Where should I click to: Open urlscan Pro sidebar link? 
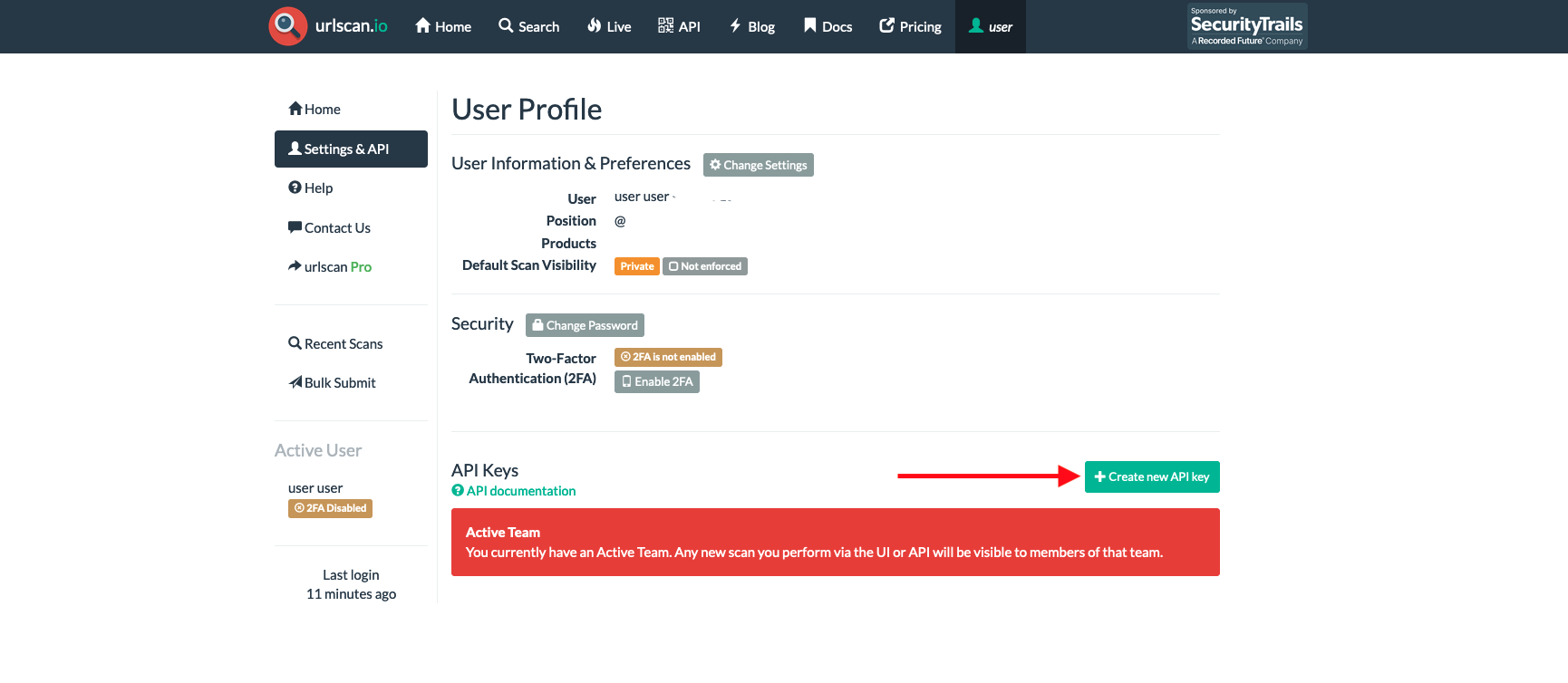point(351,266)
